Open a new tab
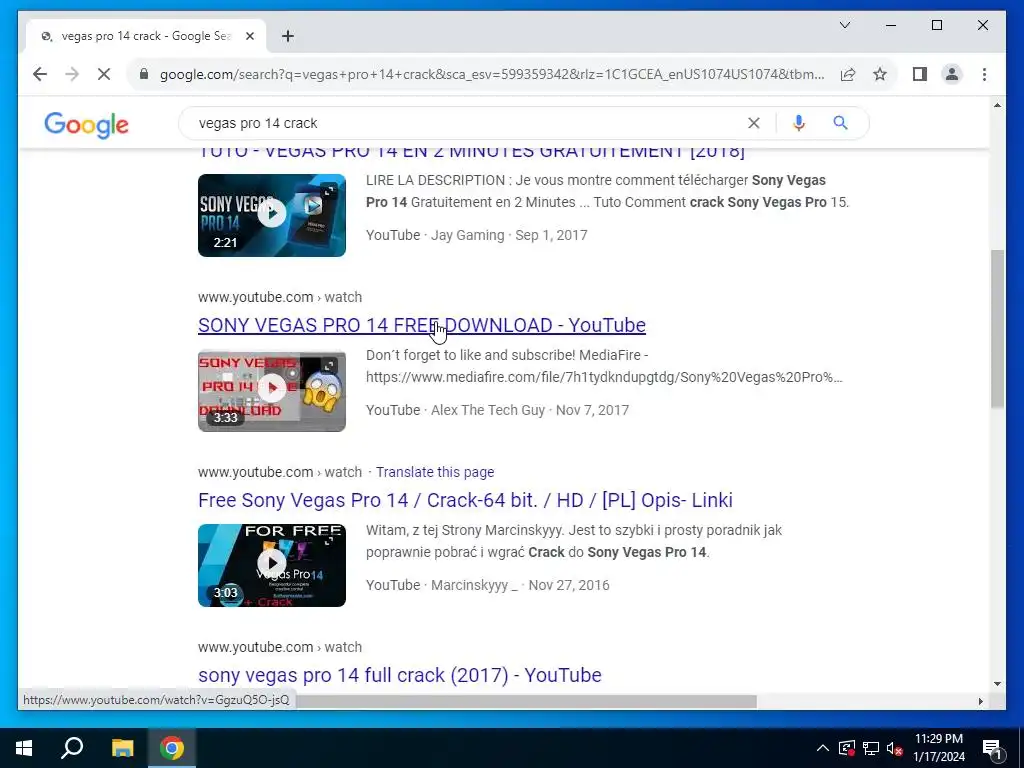 288,36
